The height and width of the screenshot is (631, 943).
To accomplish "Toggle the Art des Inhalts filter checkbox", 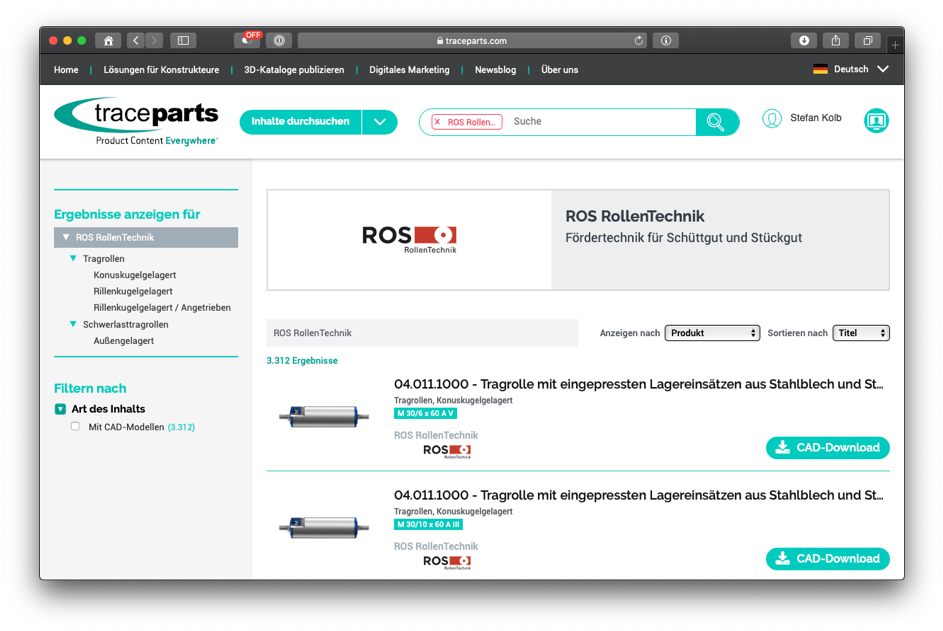I will (x=60, y=409).
